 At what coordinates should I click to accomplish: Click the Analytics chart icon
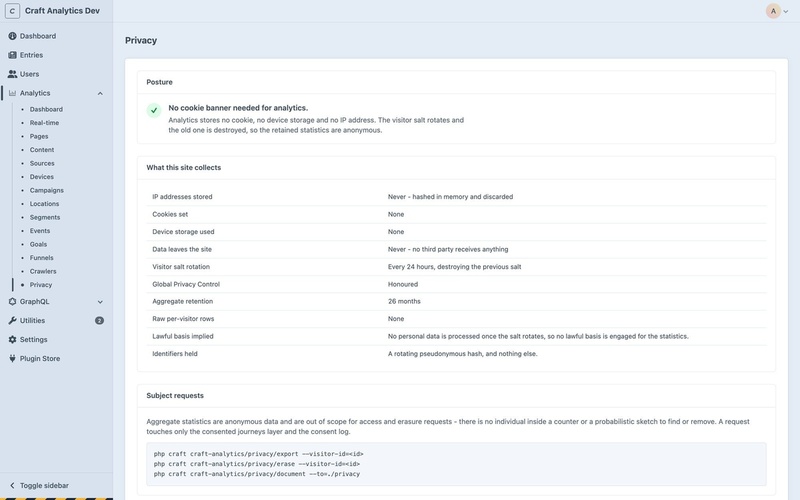[12, 93]
